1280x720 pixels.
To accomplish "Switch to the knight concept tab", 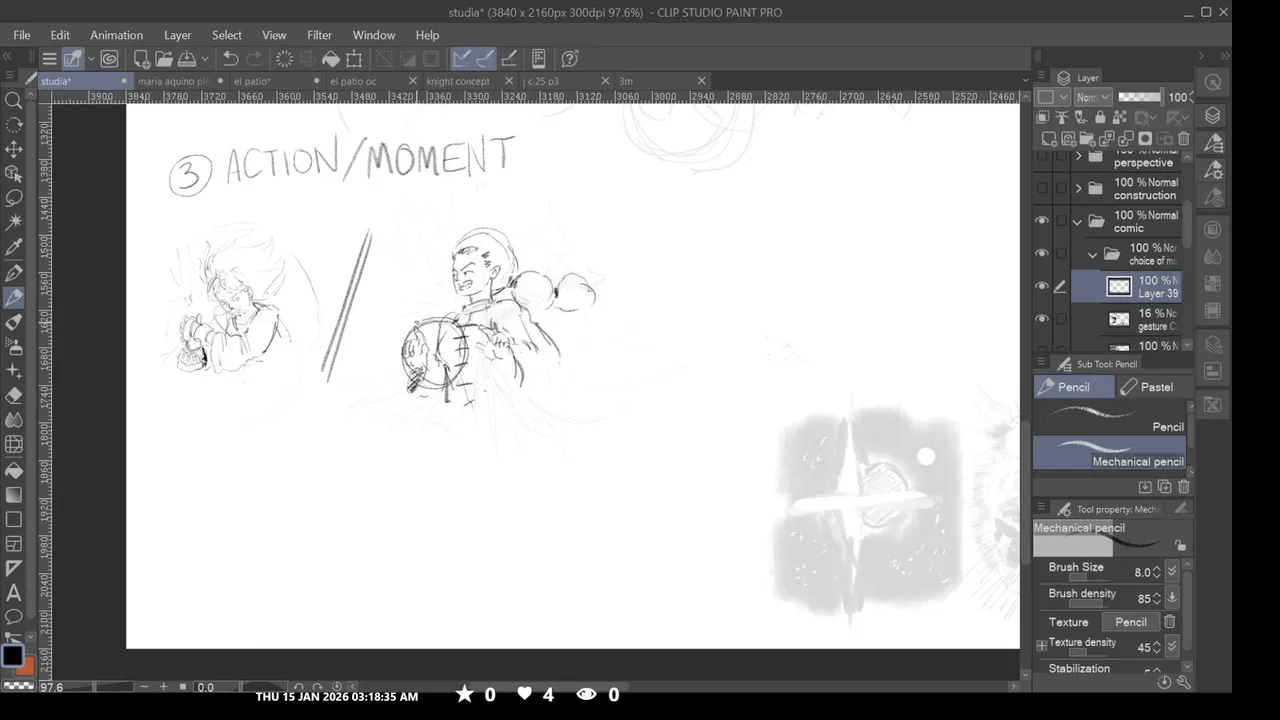I will click(458, 81).
